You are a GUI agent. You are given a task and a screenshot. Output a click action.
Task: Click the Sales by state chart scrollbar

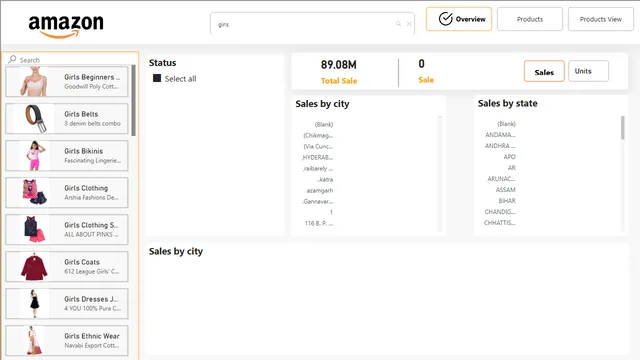[x=622, y=127]
